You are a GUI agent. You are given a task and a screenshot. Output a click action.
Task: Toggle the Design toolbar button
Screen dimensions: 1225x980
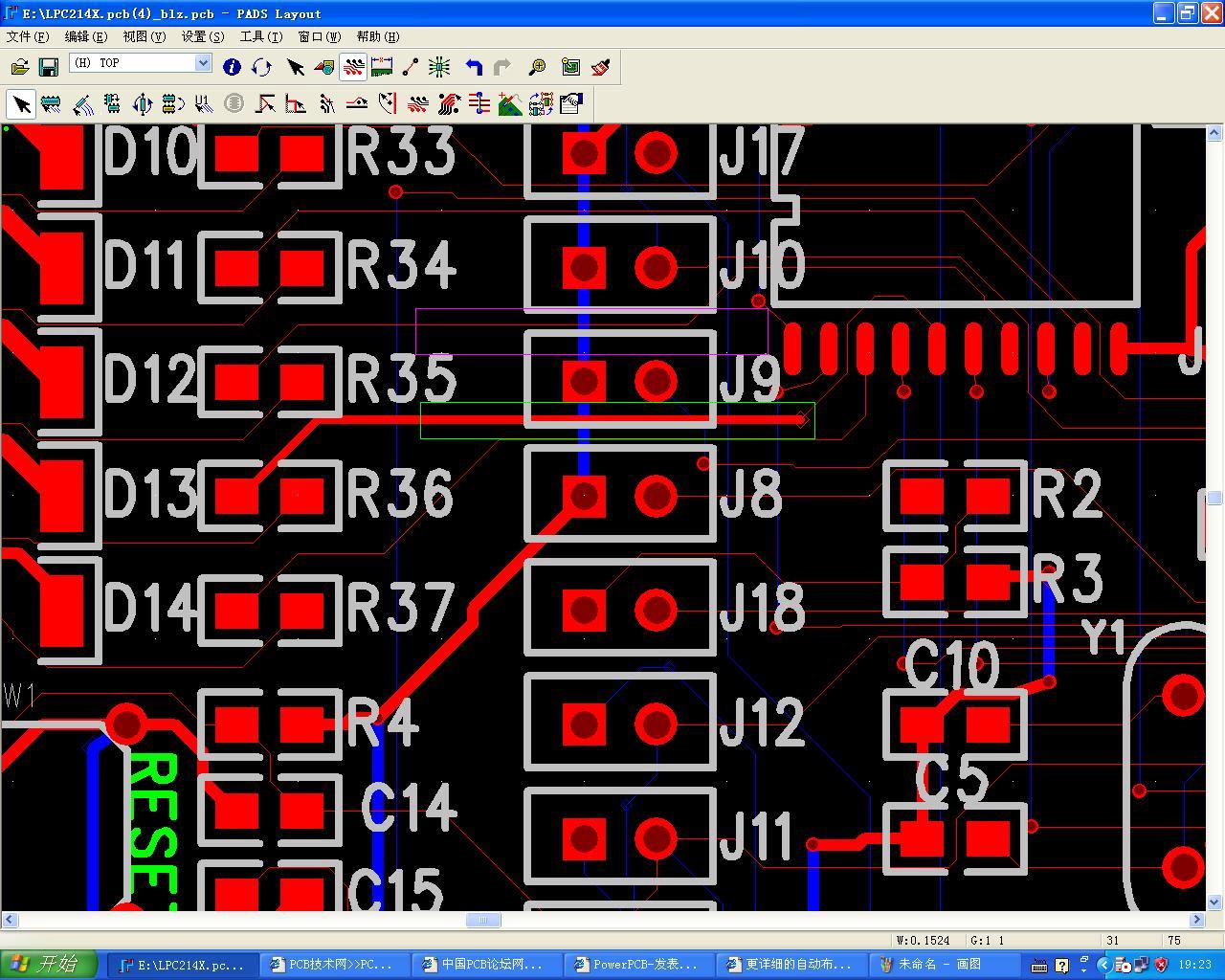click(353, 67)
